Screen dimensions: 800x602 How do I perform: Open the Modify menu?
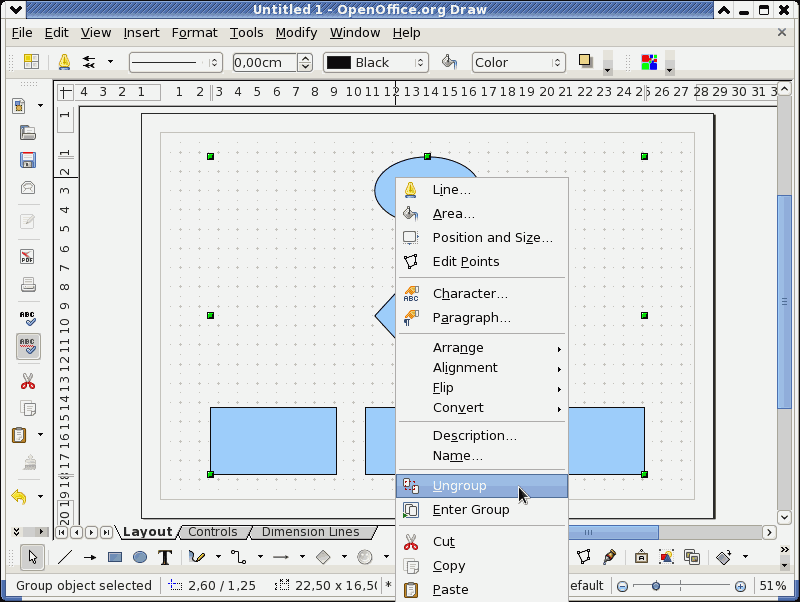coord(296,33)
